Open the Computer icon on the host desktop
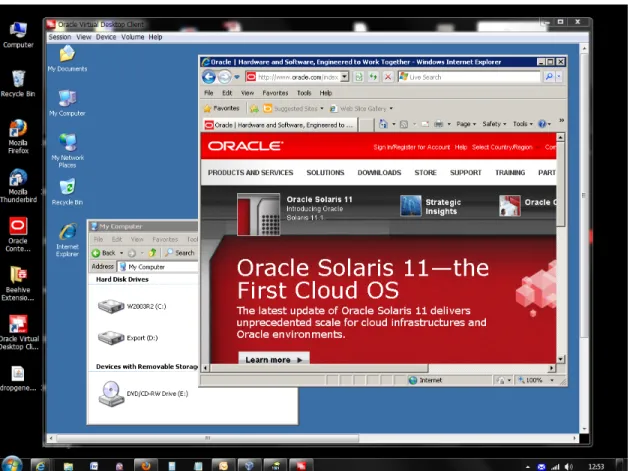Screen dimensions: 630x471 click(18, 35)
